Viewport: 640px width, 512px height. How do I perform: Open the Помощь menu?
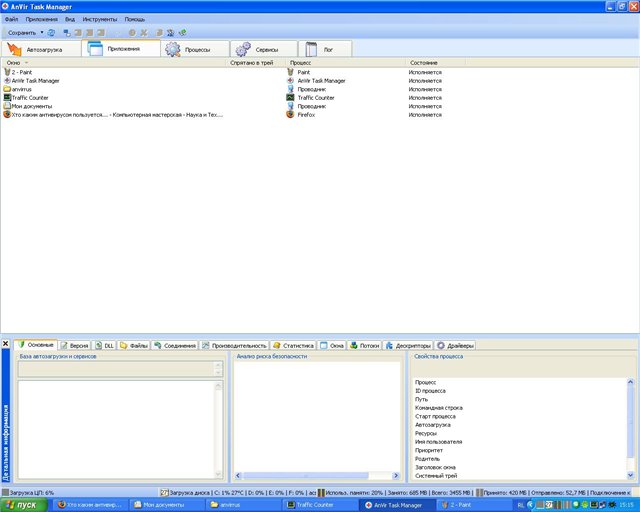[x=135, y=19]
